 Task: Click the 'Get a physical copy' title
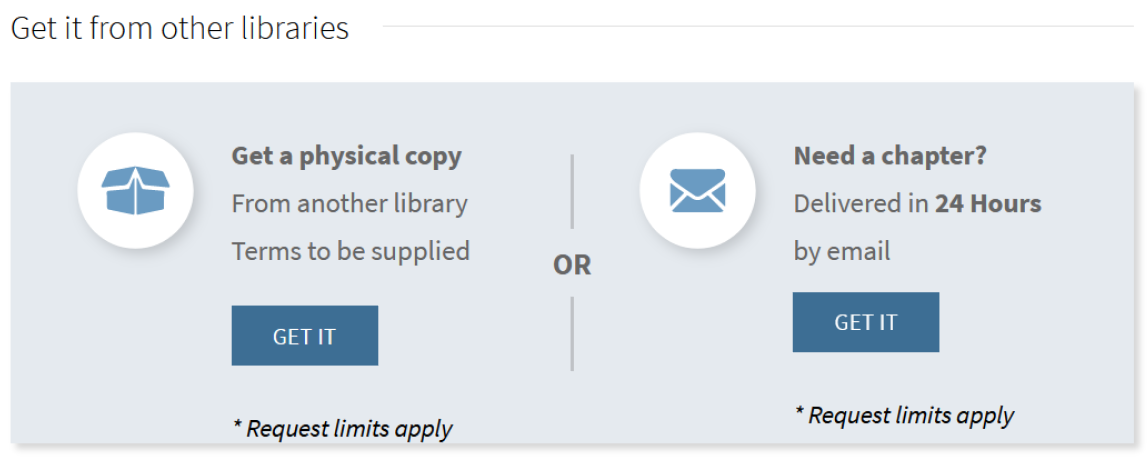(346, 156)
